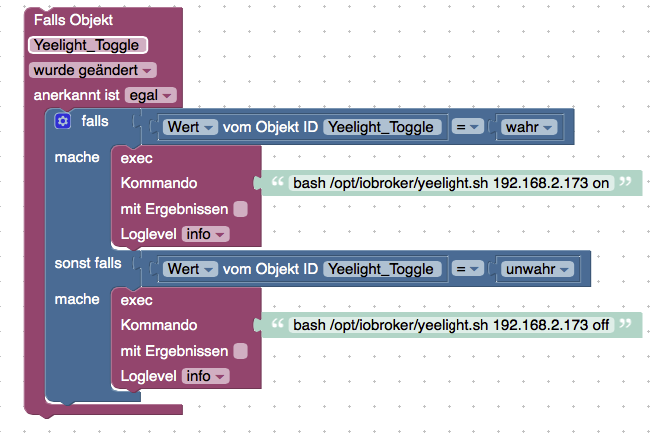Screen dimensions: 665x441
Task: Edit the command text ending in '173 off'
Action: click(451, 325)
